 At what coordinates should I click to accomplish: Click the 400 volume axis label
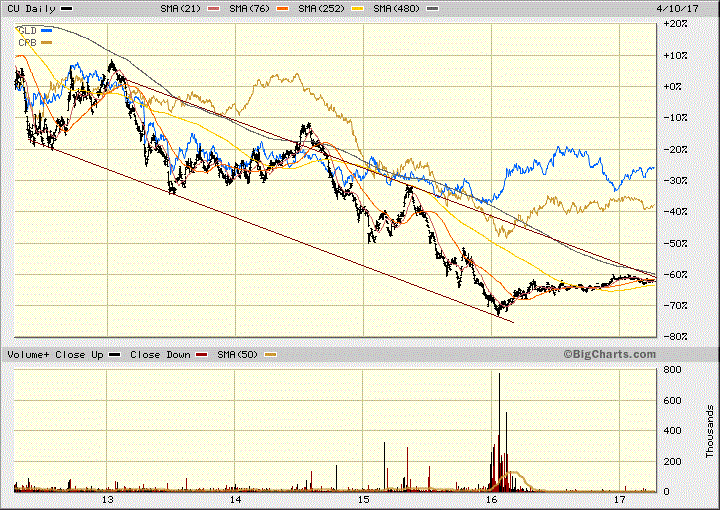coord(672,431)
